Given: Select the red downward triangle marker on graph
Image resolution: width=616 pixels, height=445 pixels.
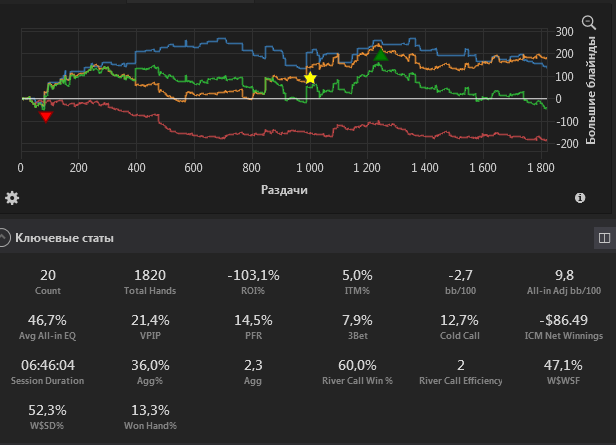Looking at the screenshot, I should click(46, 117).
